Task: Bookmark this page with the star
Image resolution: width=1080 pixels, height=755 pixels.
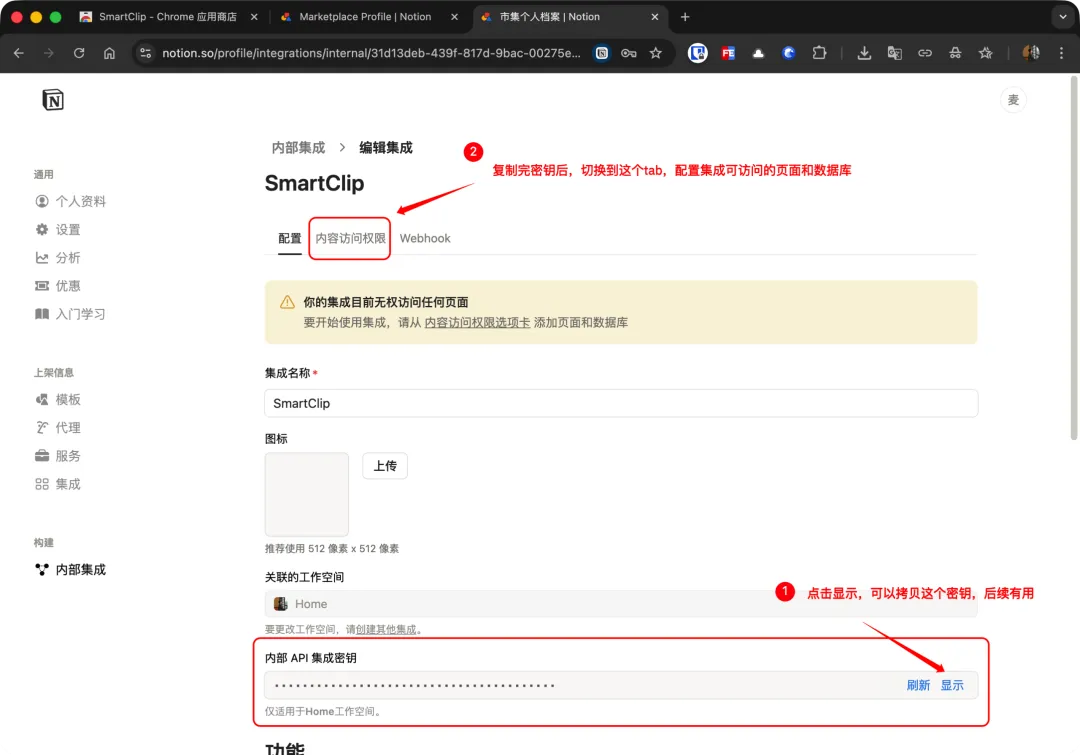Action: [x=656, y=53]
